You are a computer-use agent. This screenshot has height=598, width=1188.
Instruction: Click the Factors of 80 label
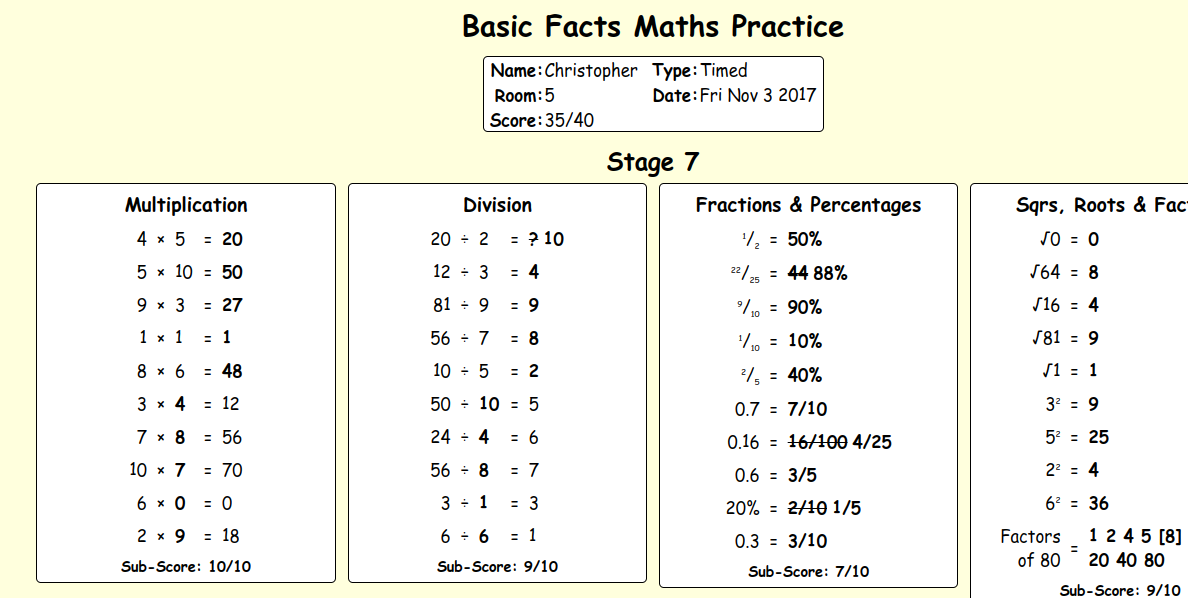pyautogui.click(x=1030, y=549)
